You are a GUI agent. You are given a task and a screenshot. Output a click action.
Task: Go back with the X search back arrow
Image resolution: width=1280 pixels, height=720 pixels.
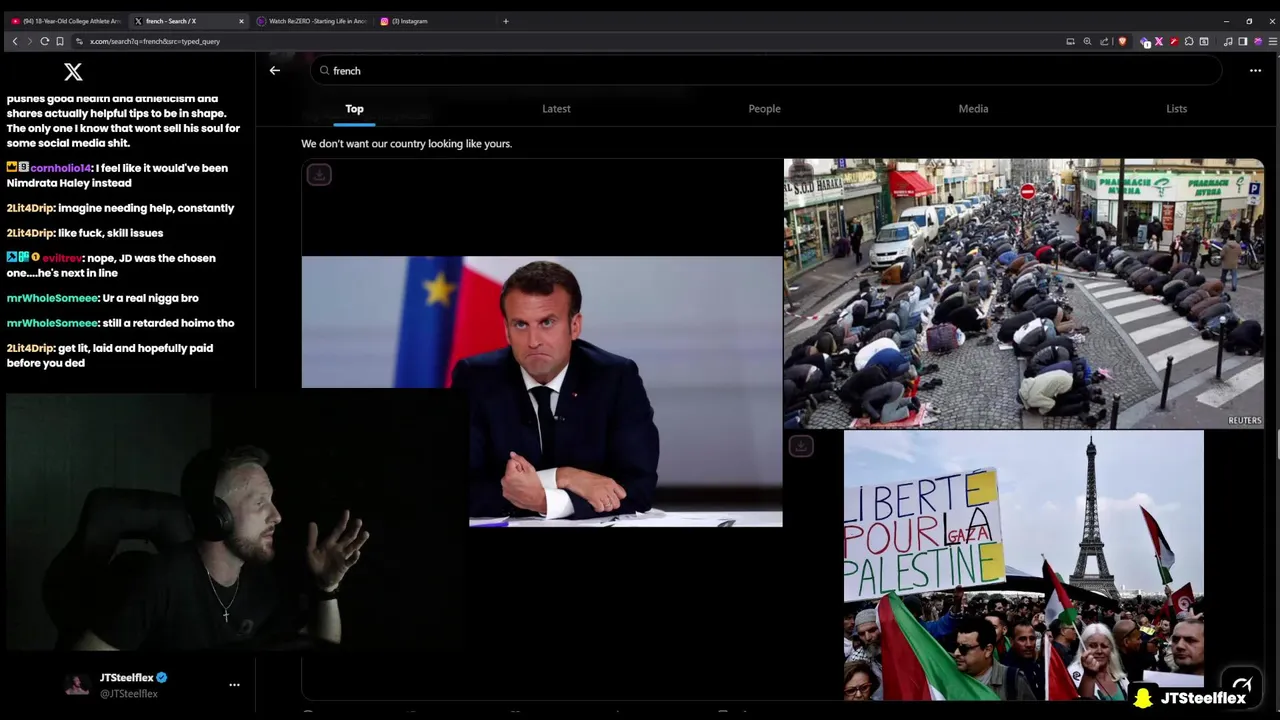[x=275, y=70]
